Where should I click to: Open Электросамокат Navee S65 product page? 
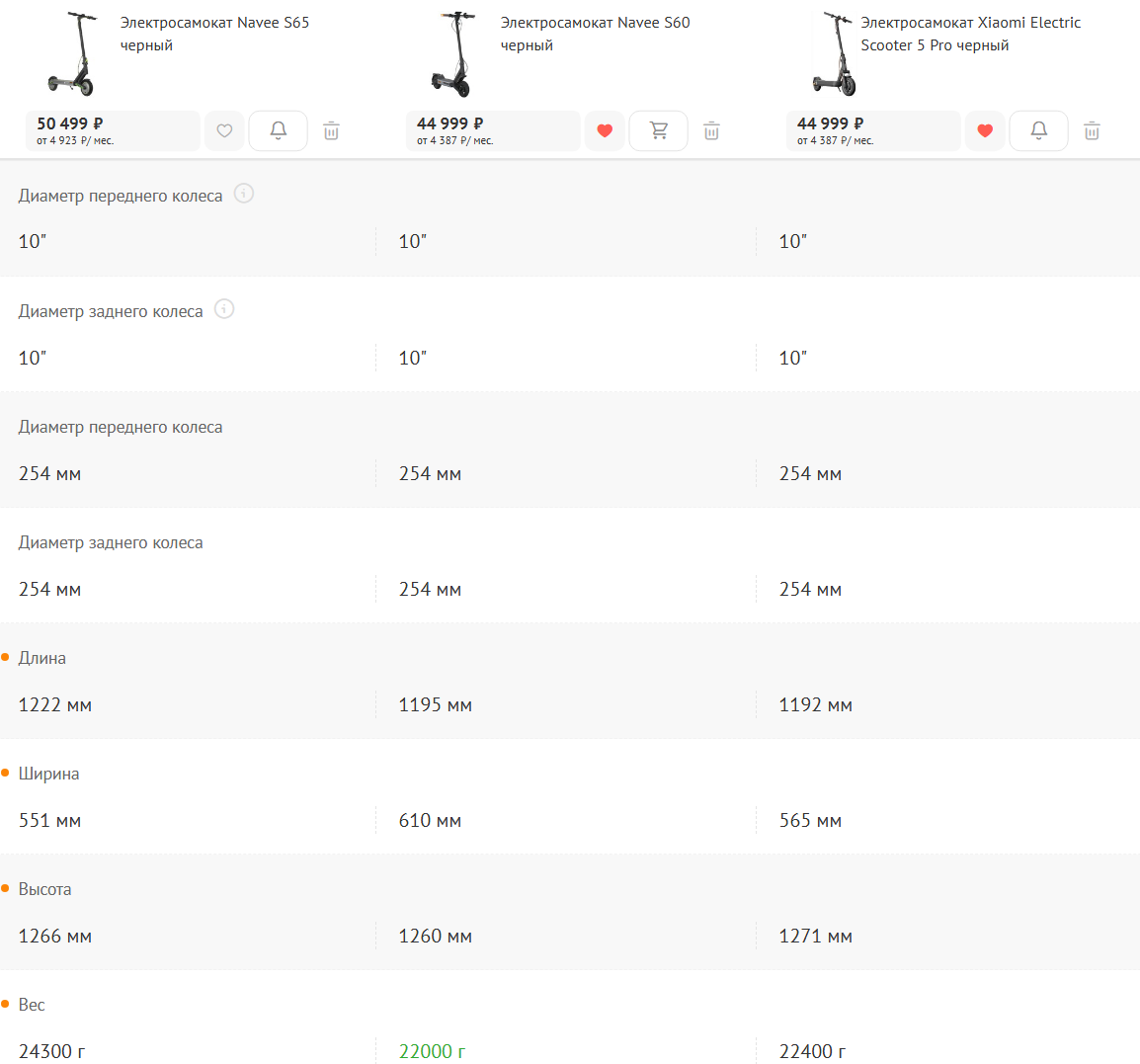pyautogui.click(x=214, y=34)
